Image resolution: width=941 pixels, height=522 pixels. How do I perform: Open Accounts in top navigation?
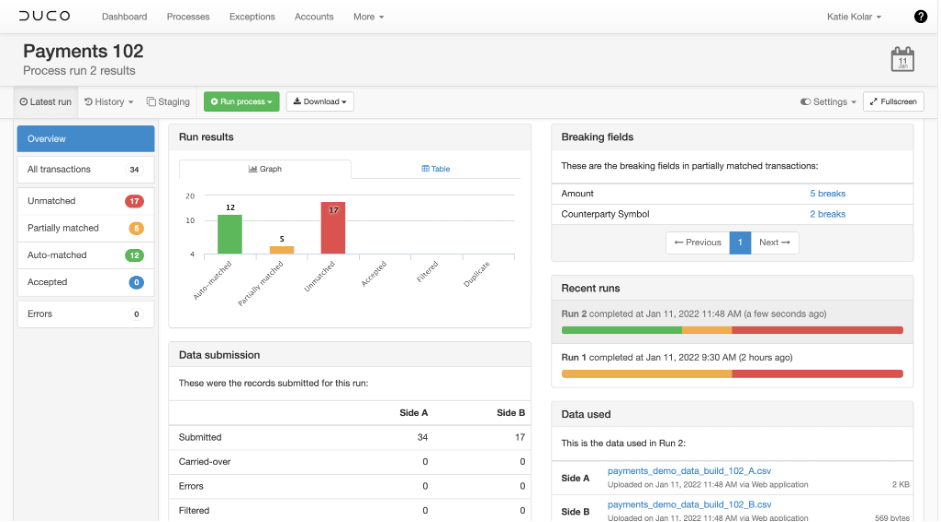pyautogui.click(x=314, y=17)
